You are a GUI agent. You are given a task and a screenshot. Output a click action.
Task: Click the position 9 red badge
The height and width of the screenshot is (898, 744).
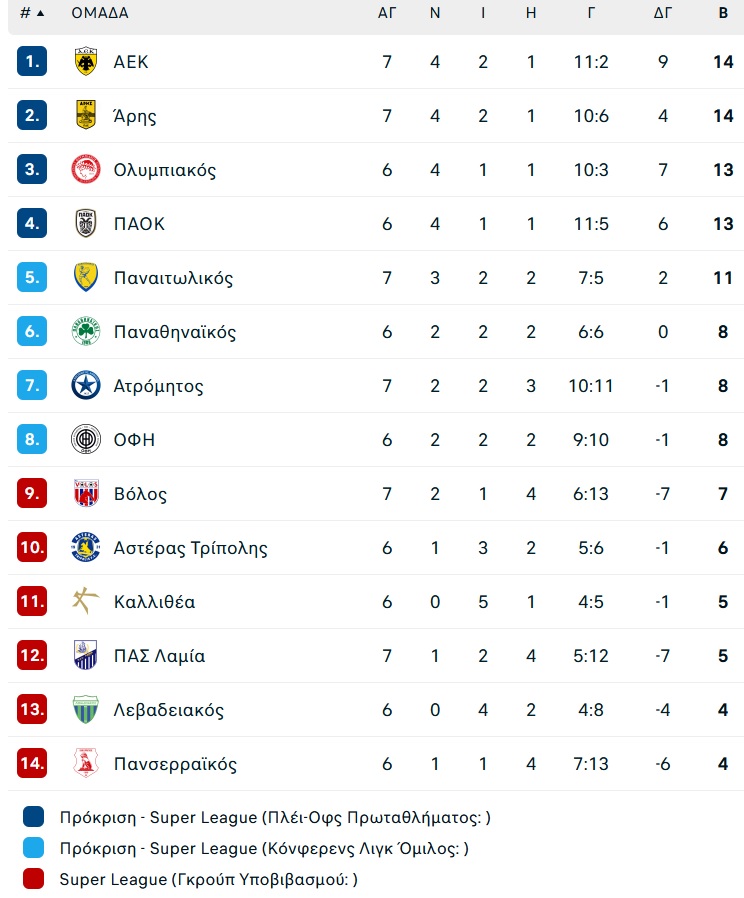point(32,493)
